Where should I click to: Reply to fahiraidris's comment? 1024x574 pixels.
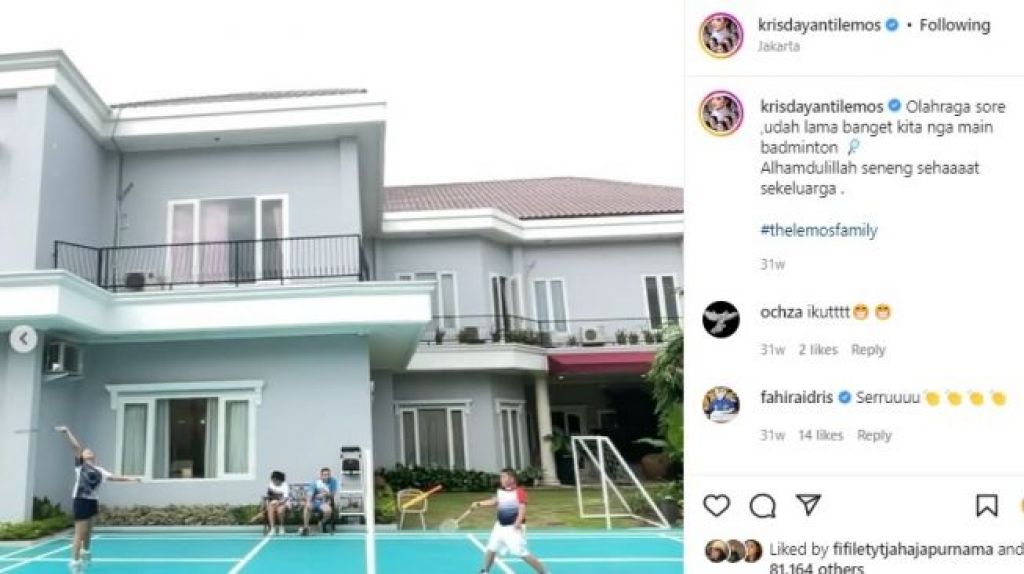click(874, 435)
